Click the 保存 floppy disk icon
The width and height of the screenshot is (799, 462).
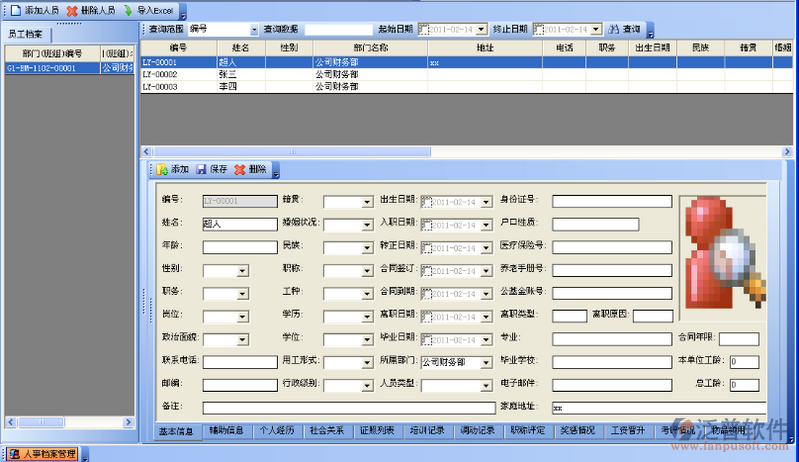click(201, 169)
